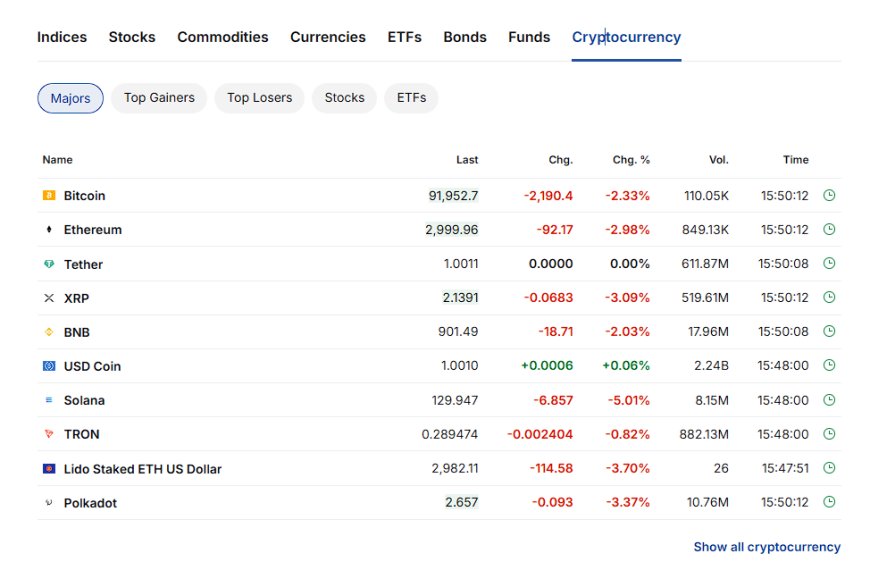Click the Lido Staked ETH logo icon
Viewport: 870px width, 587px height.
49,469
